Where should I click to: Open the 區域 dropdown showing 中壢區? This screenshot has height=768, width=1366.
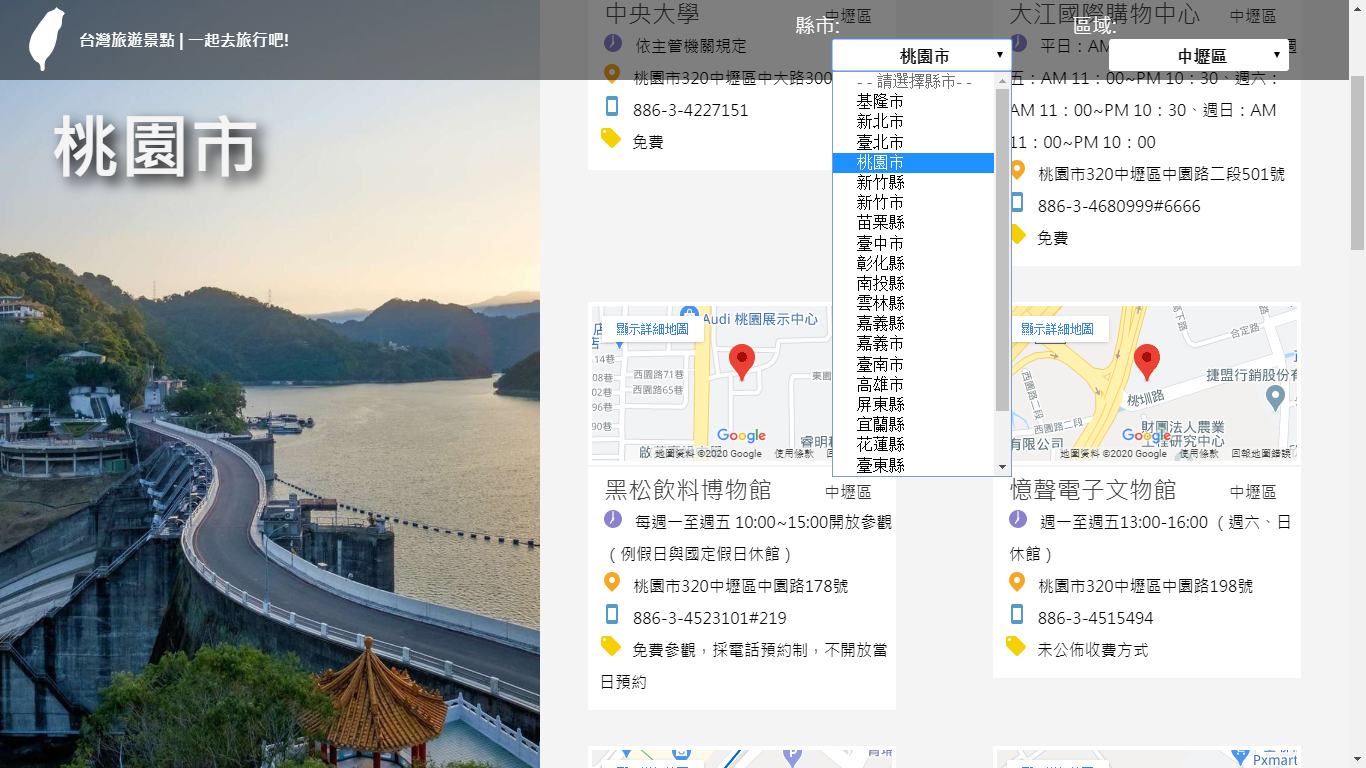pyautogui.click(x=1198, y=56)
